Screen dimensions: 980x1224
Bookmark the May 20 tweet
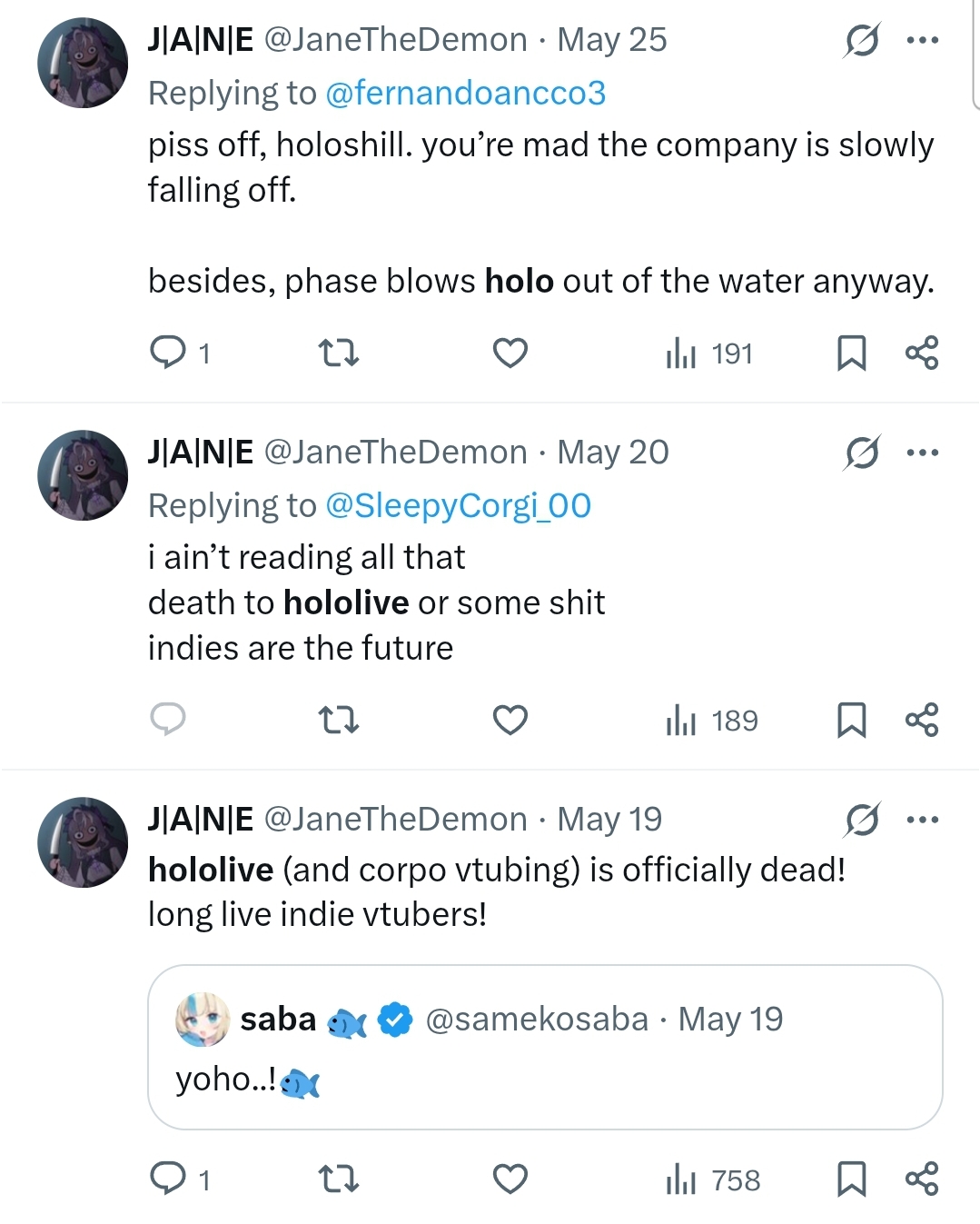pos(851,720)
